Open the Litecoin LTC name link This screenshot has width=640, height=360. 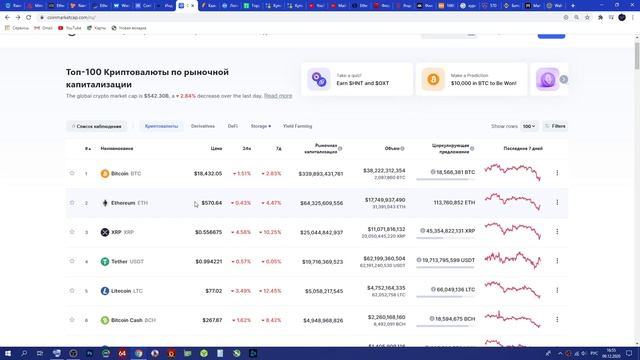pos(127,291)
